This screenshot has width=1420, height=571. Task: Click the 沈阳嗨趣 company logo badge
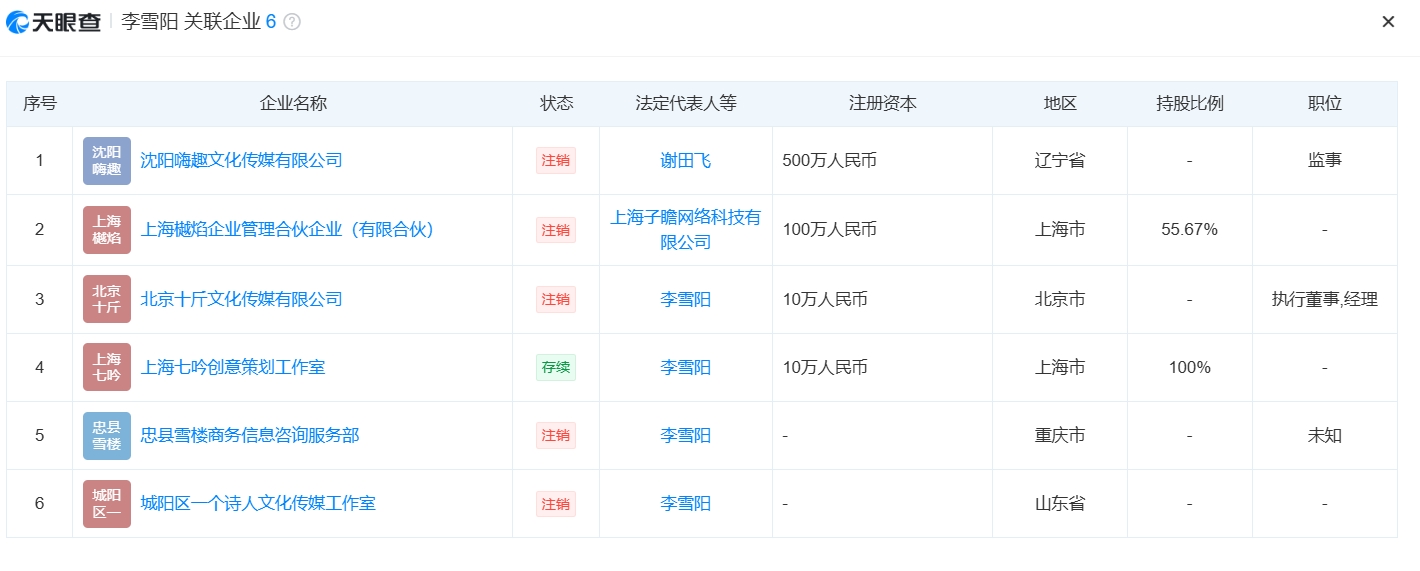pos(107,161)
